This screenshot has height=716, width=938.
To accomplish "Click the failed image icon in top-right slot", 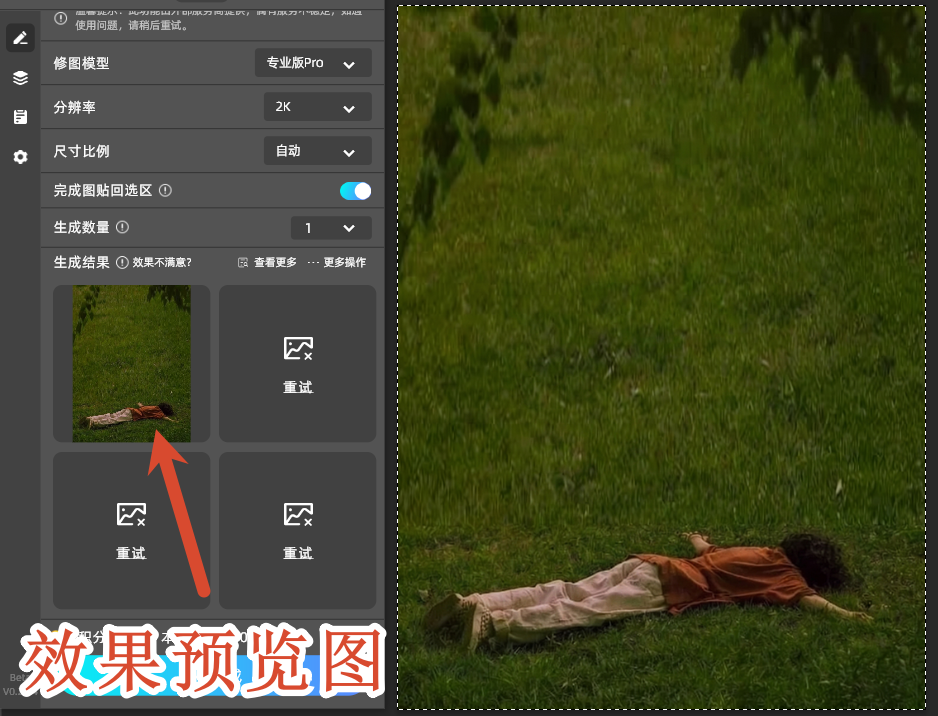I will pos(298,348).
